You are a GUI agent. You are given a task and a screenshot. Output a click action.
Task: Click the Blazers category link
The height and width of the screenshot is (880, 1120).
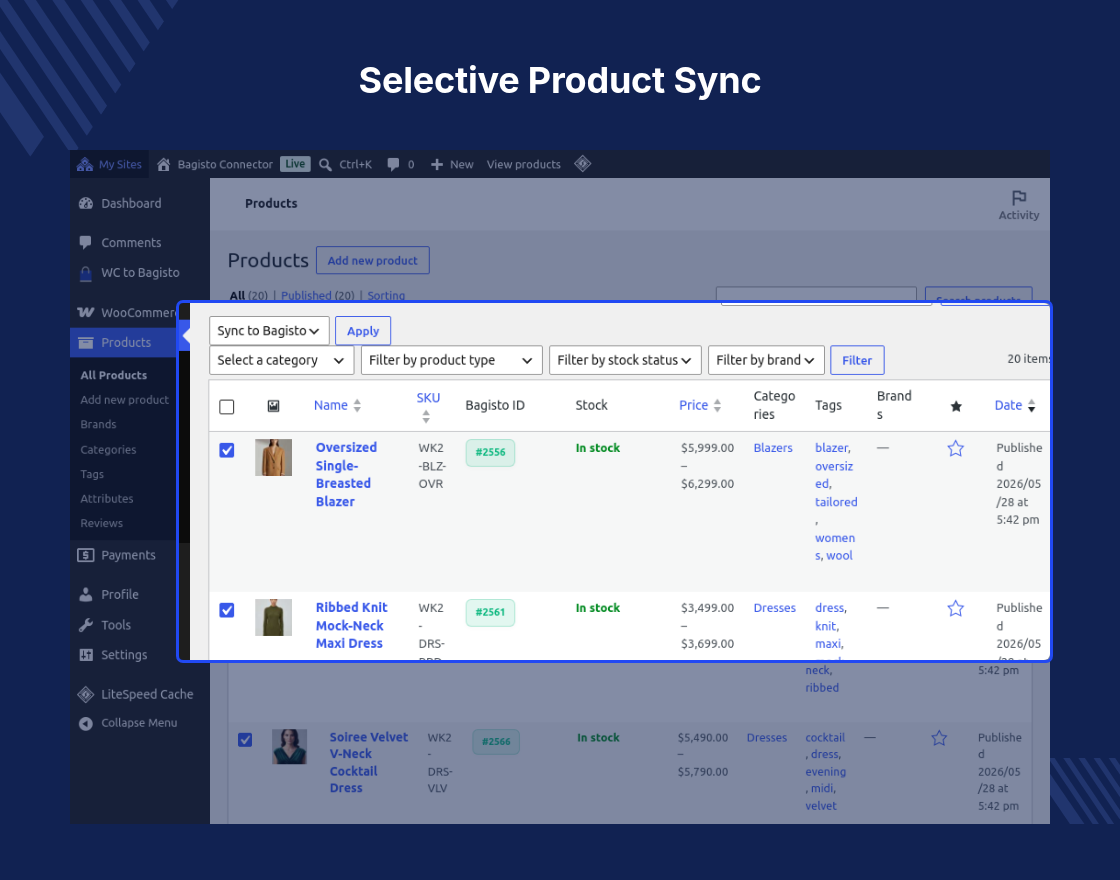(773, 448)
